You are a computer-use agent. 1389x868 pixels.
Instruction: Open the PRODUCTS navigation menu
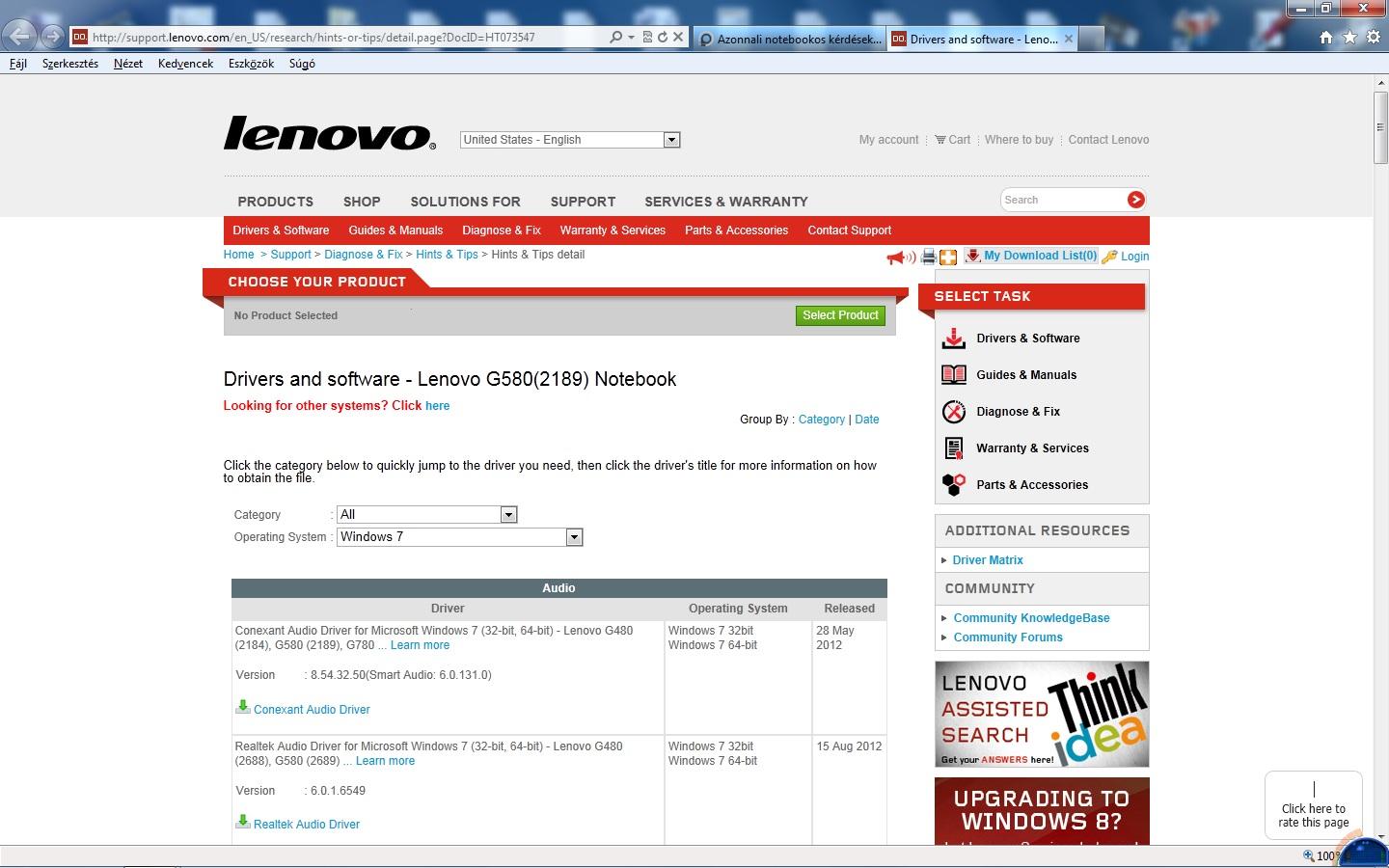[x=275, y=202]
